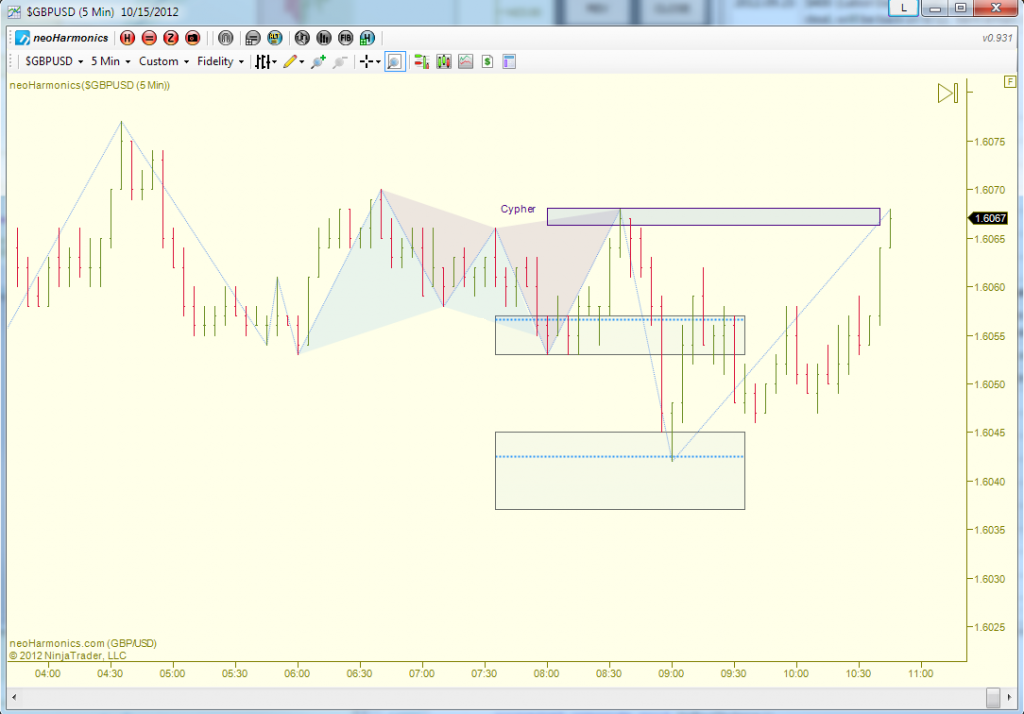1024x714 pixels.
Task: Select the red H harmonic pattern icon
Action: (x=128, y=37)
